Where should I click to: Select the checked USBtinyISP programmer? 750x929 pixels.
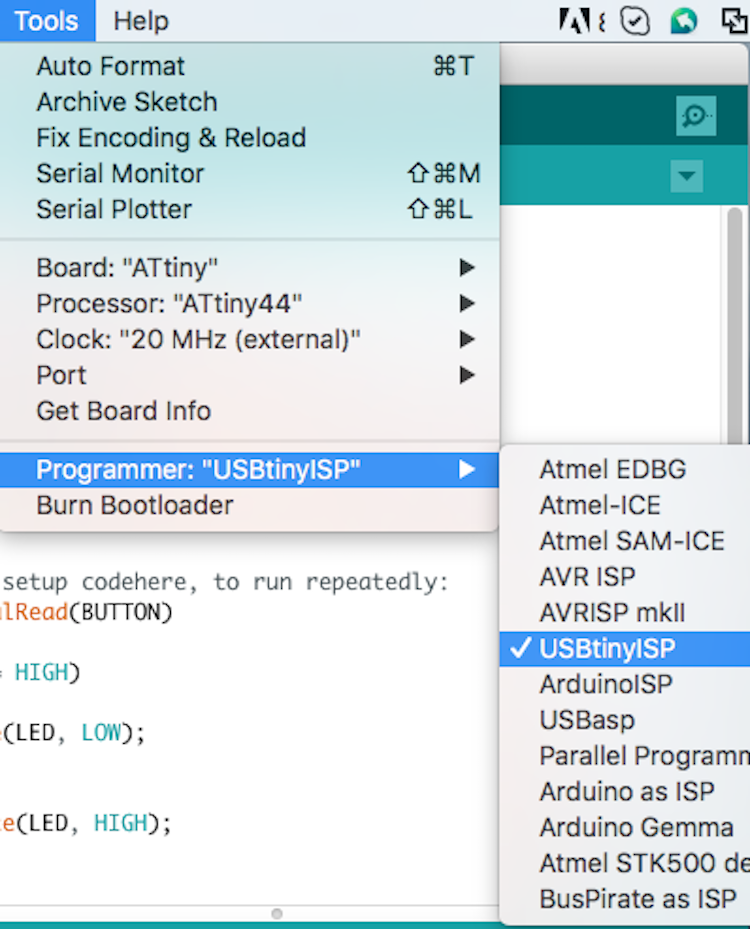(625, 649)
